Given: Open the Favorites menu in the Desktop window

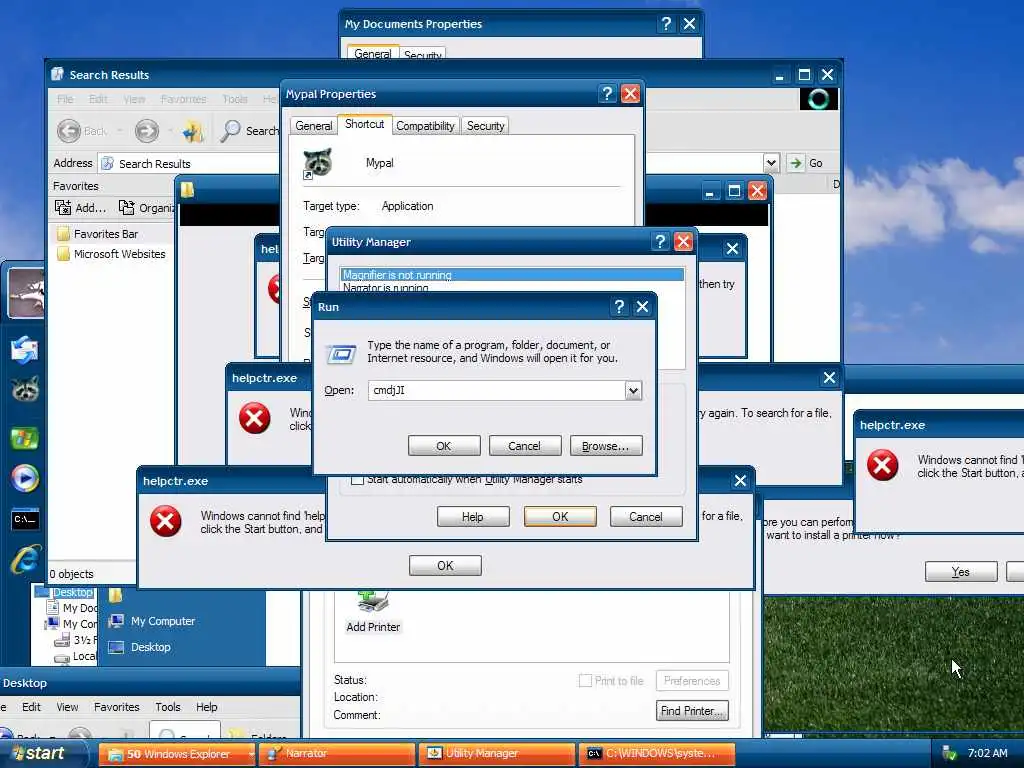Looking at the screenshot, I should (116, 707).
